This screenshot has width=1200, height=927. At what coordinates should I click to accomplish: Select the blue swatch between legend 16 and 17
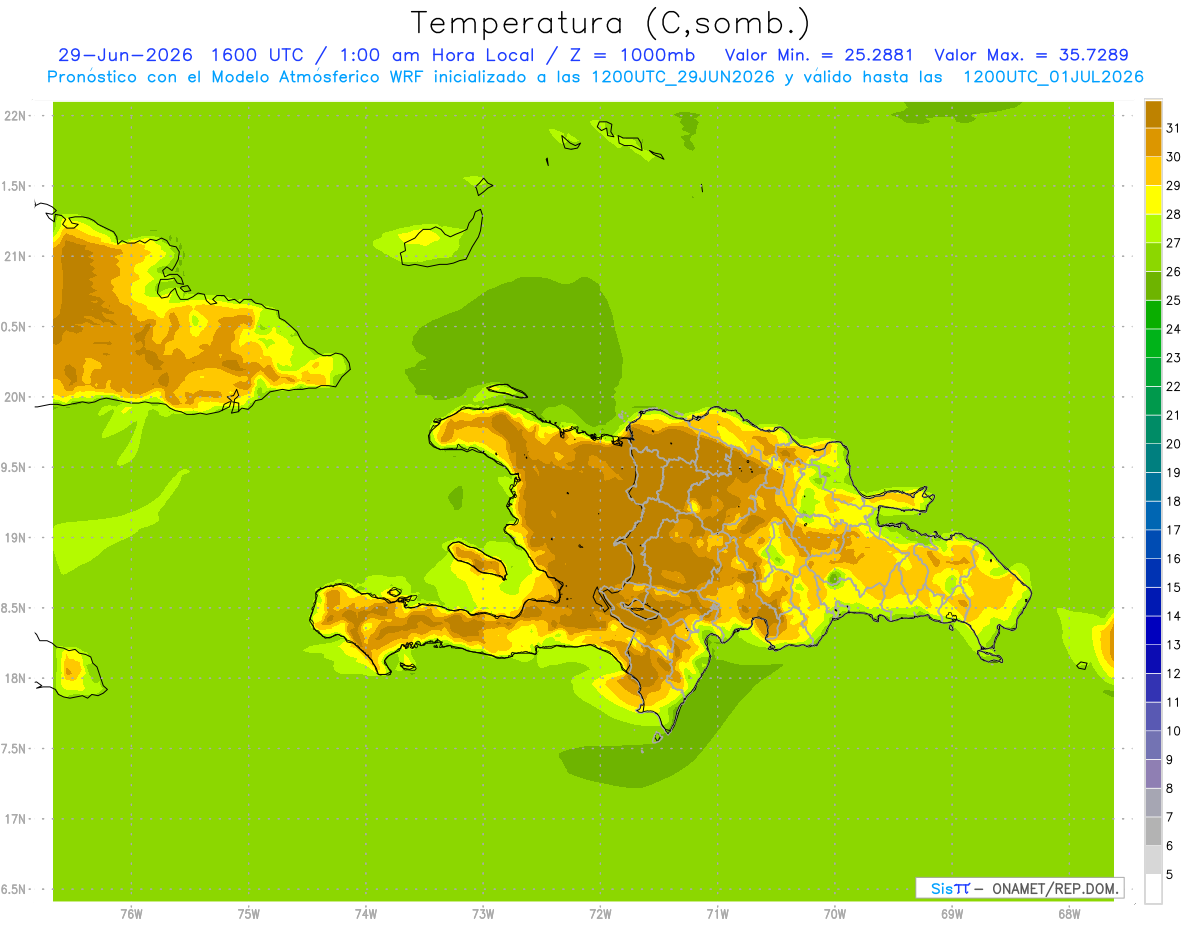click(x=1153, y=544)
